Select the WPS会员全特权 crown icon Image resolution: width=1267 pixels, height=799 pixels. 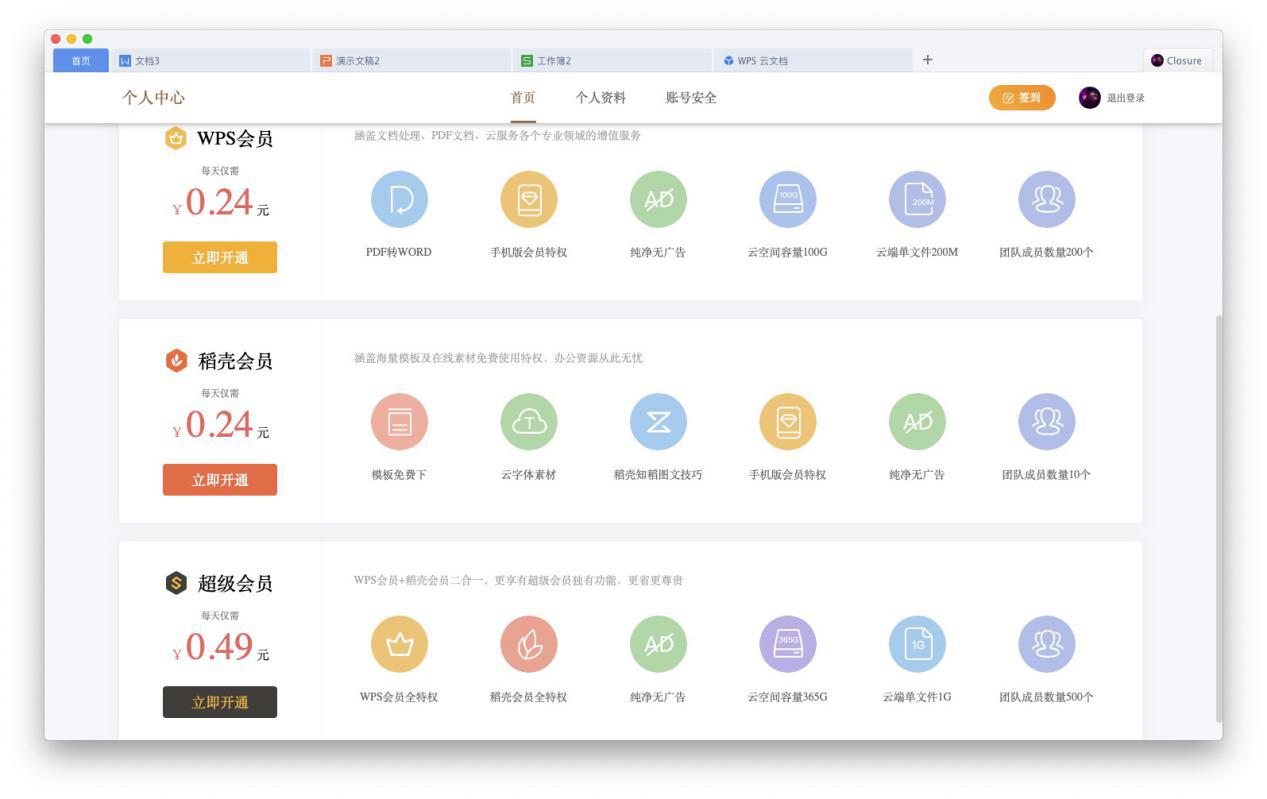tap(399, 645)
